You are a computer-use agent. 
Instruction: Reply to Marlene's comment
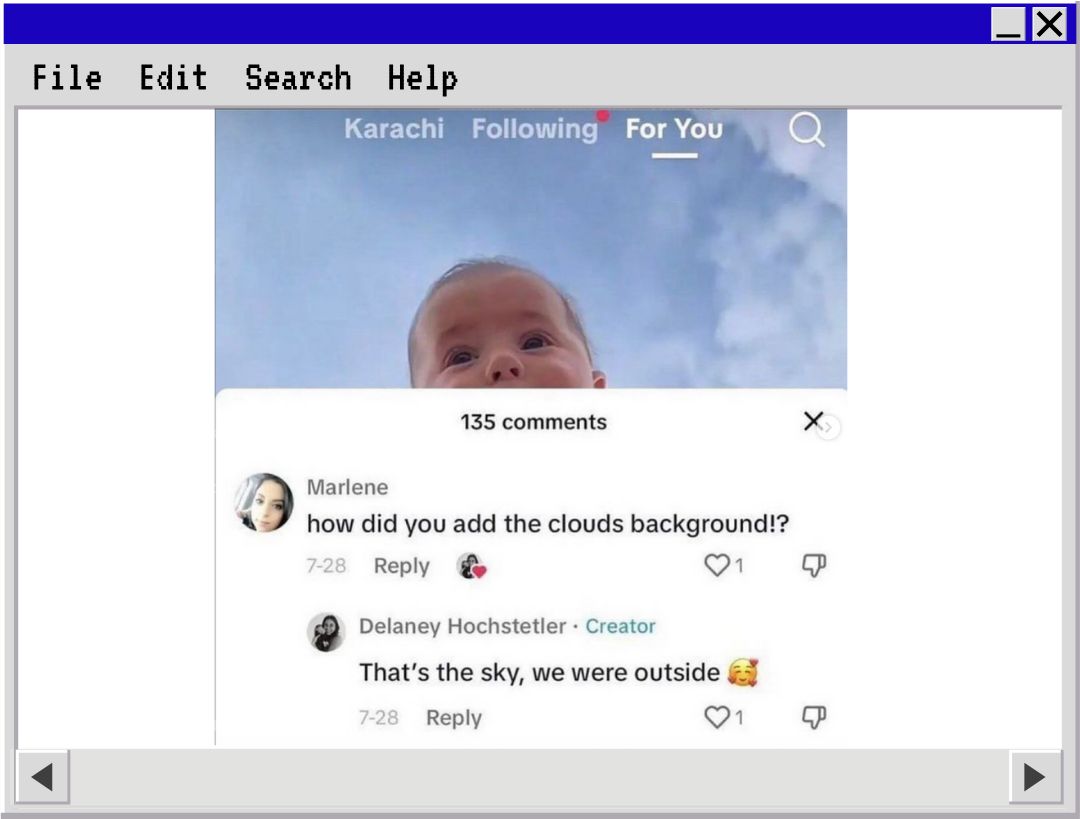pos(402,566)
